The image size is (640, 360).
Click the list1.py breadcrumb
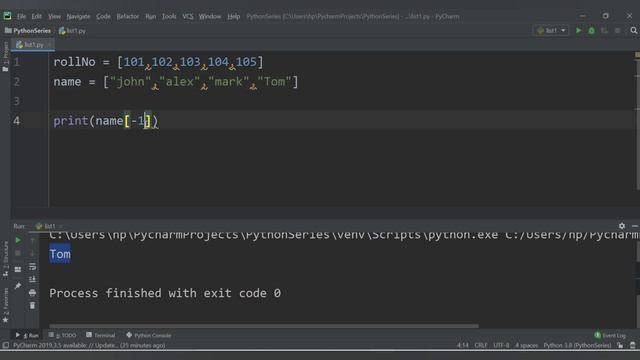[72, 31]
